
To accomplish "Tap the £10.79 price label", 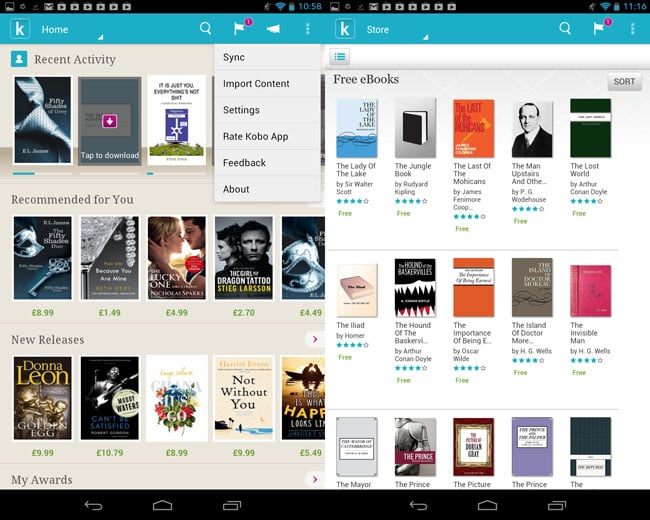I will coord(109,453).
